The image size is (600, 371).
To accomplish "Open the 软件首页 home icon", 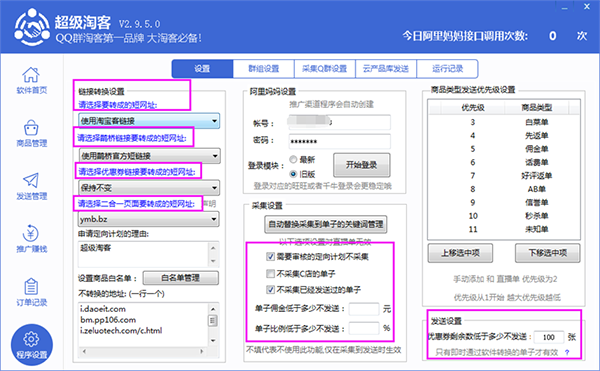I will pos(31,75).
